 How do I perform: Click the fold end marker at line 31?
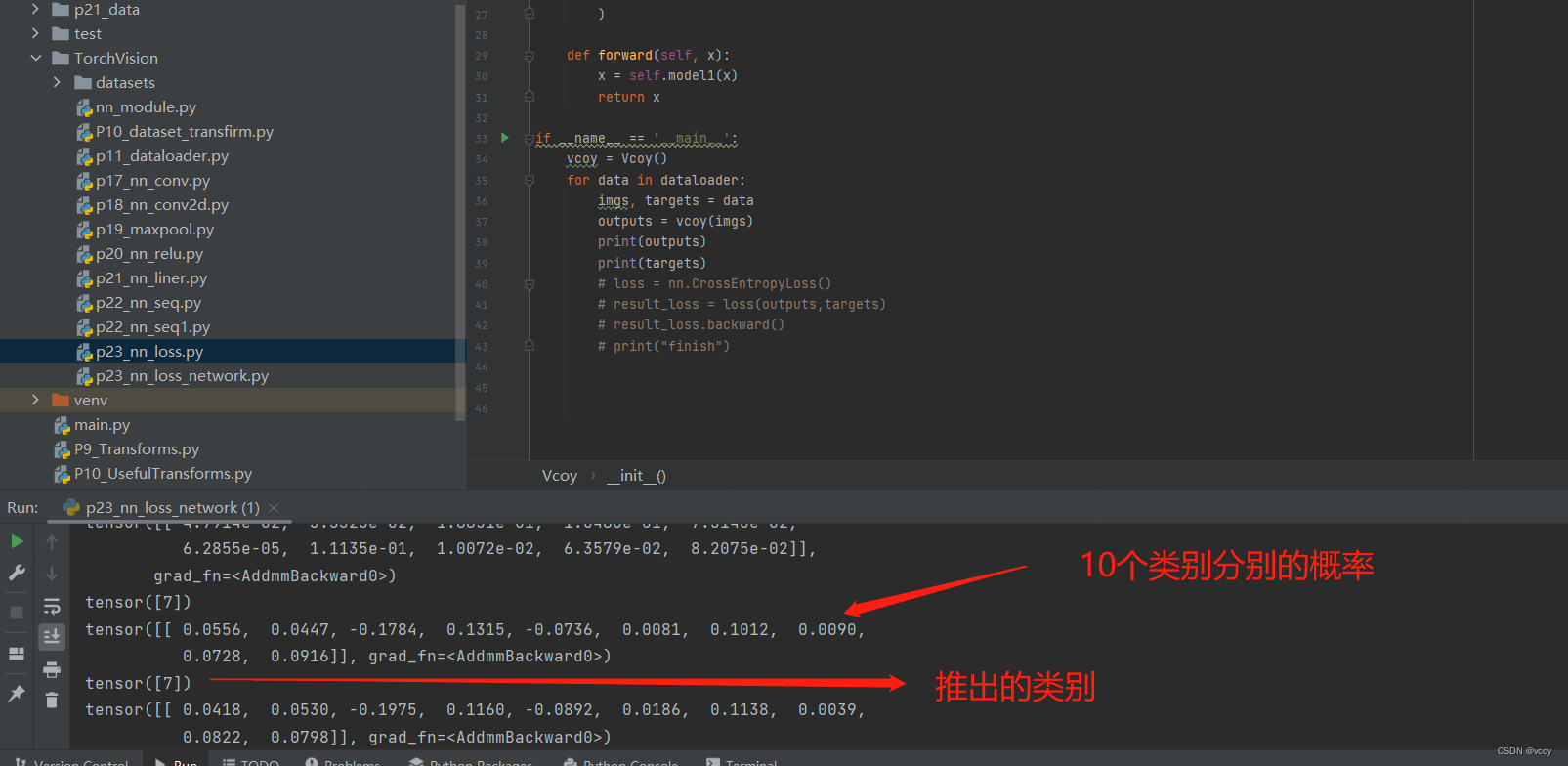(x=529, y=97)
